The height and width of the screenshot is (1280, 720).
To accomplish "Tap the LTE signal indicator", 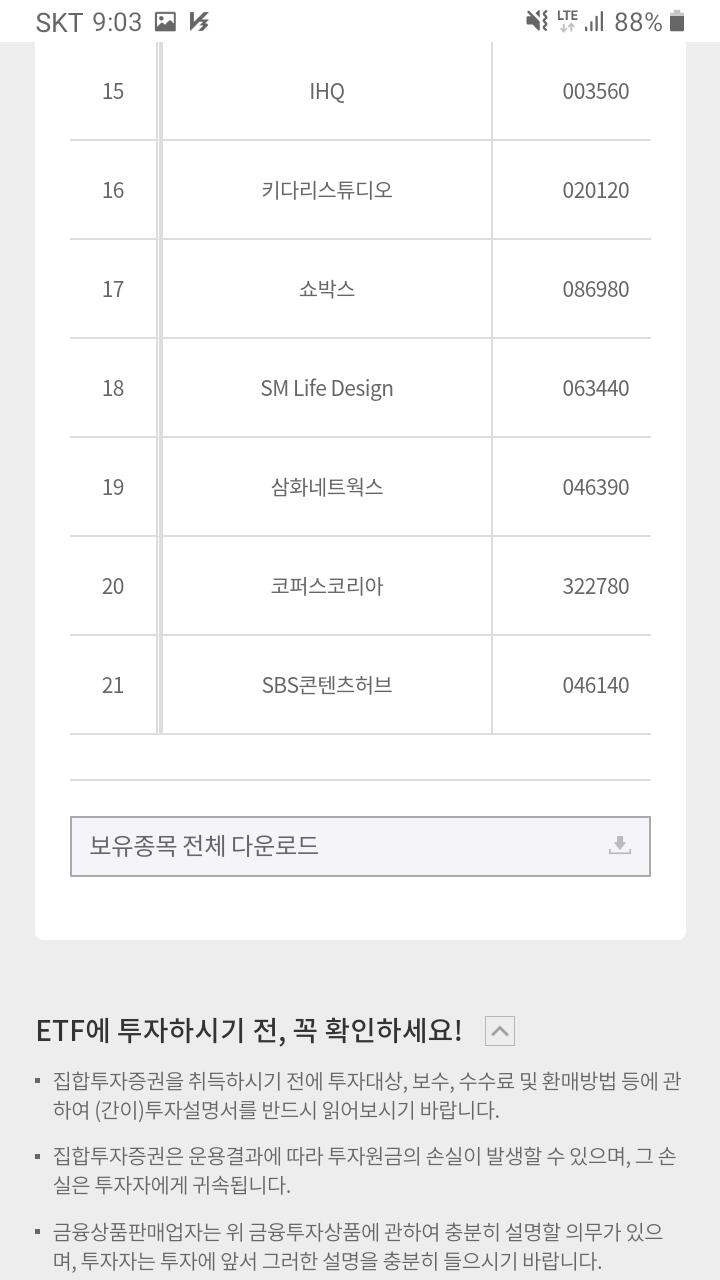I will tap(568, 21).
